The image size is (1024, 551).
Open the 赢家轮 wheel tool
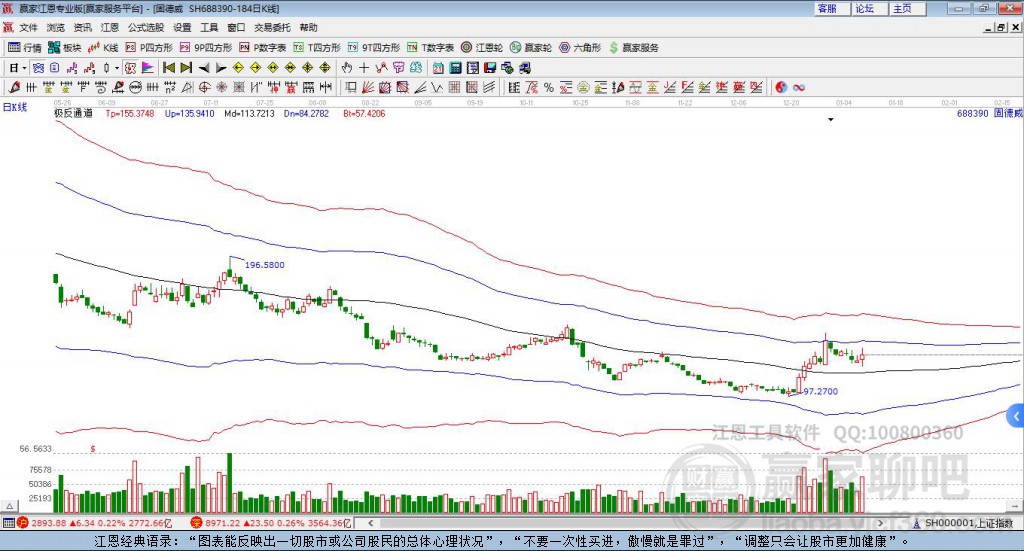(531, 48)
